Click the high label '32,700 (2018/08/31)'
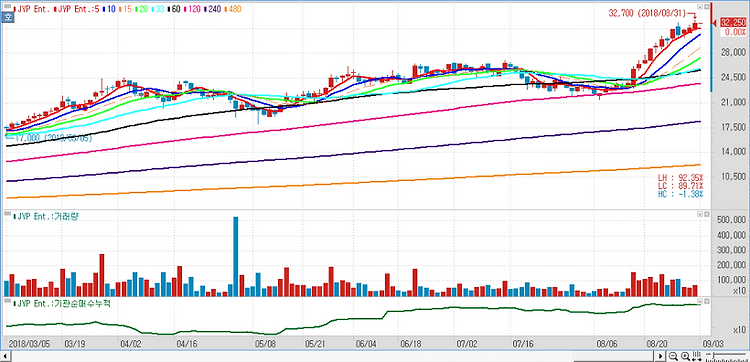Viewport: 750px width, 362px height. tap(647, 13)
